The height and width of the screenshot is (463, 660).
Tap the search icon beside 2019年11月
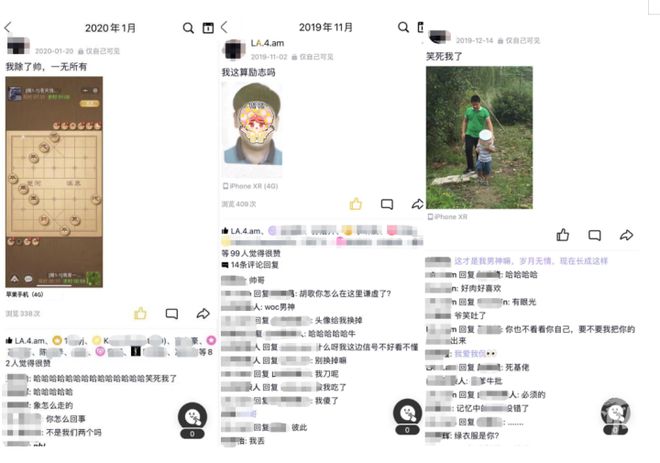[x=403, y=27]
